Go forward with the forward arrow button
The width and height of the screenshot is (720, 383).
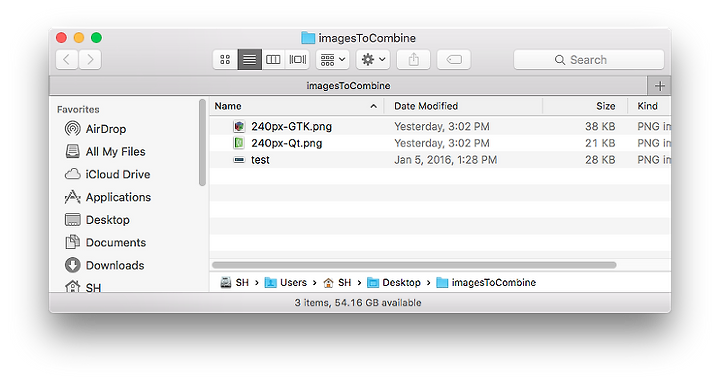(x=90, y=60)
